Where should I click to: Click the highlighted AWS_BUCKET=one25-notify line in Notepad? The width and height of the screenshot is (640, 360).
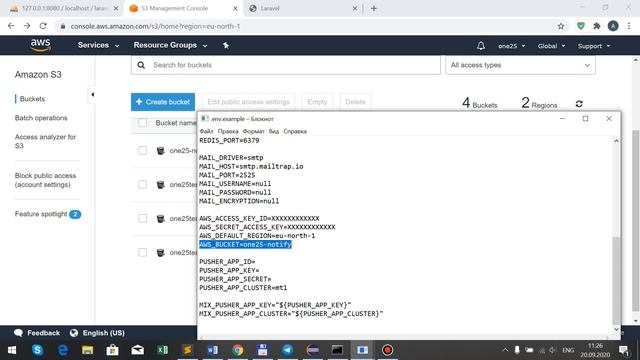(x=245, y=244)
